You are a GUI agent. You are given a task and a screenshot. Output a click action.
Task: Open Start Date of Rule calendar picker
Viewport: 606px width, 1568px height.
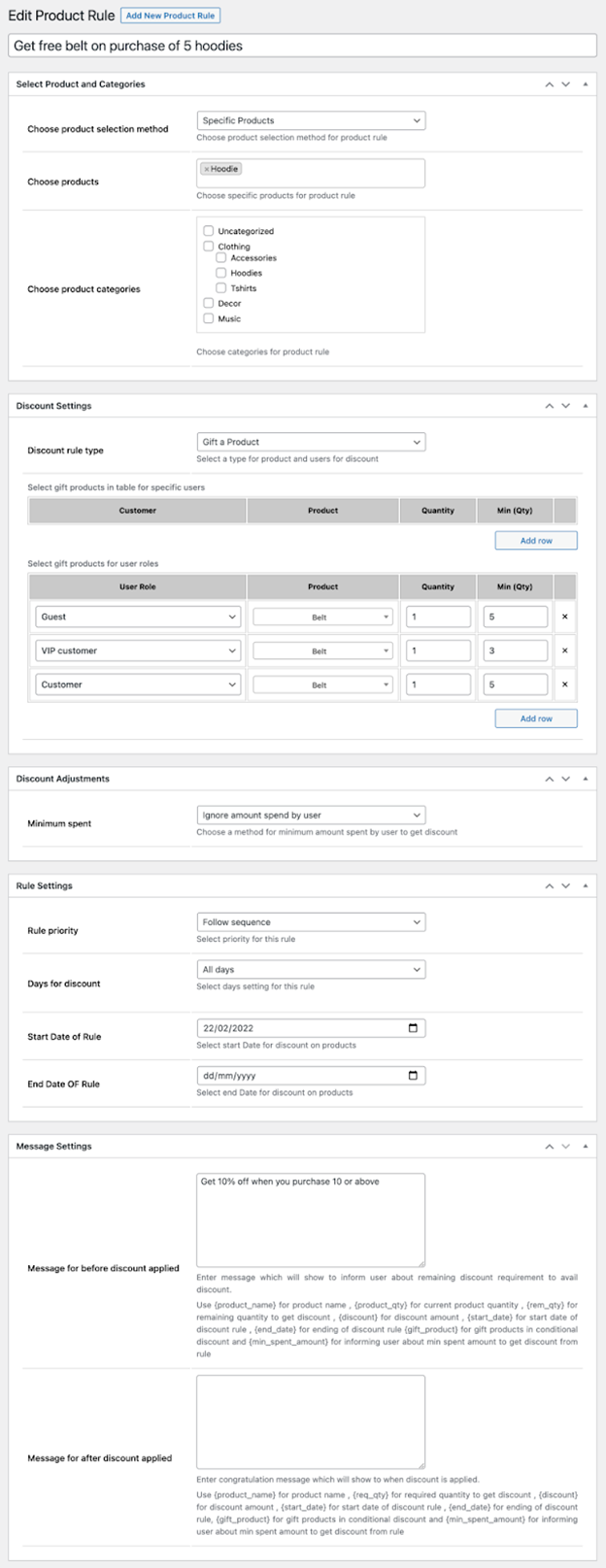(x=413, y=1028)
